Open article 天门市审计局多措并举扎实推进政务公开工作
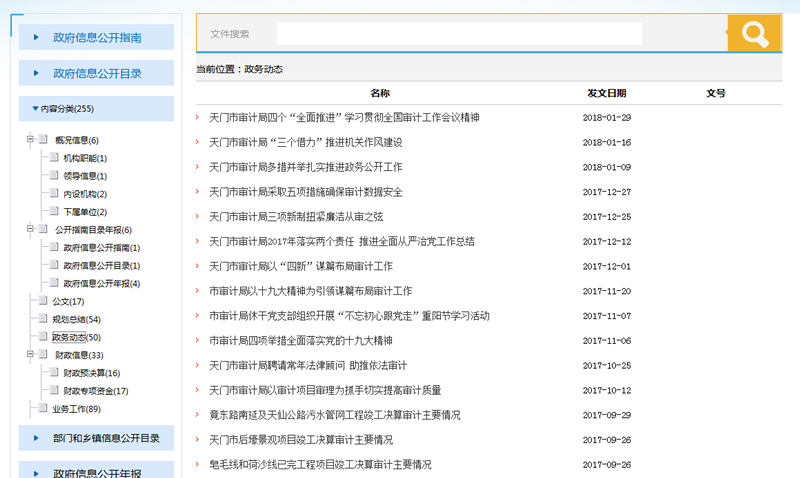The image size is (800, 478). [306, 167]
